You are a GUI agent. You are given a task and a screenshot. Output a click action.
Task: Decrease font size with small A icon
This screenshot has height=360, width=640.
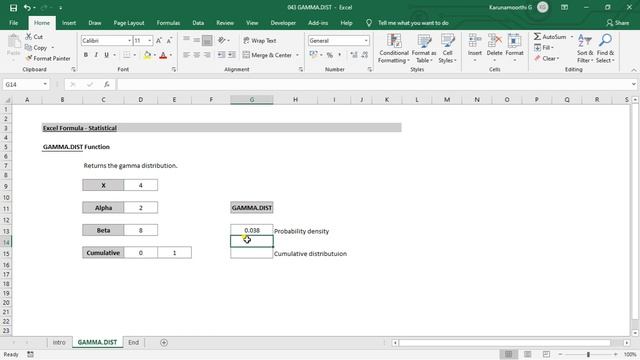click(169, 40)
